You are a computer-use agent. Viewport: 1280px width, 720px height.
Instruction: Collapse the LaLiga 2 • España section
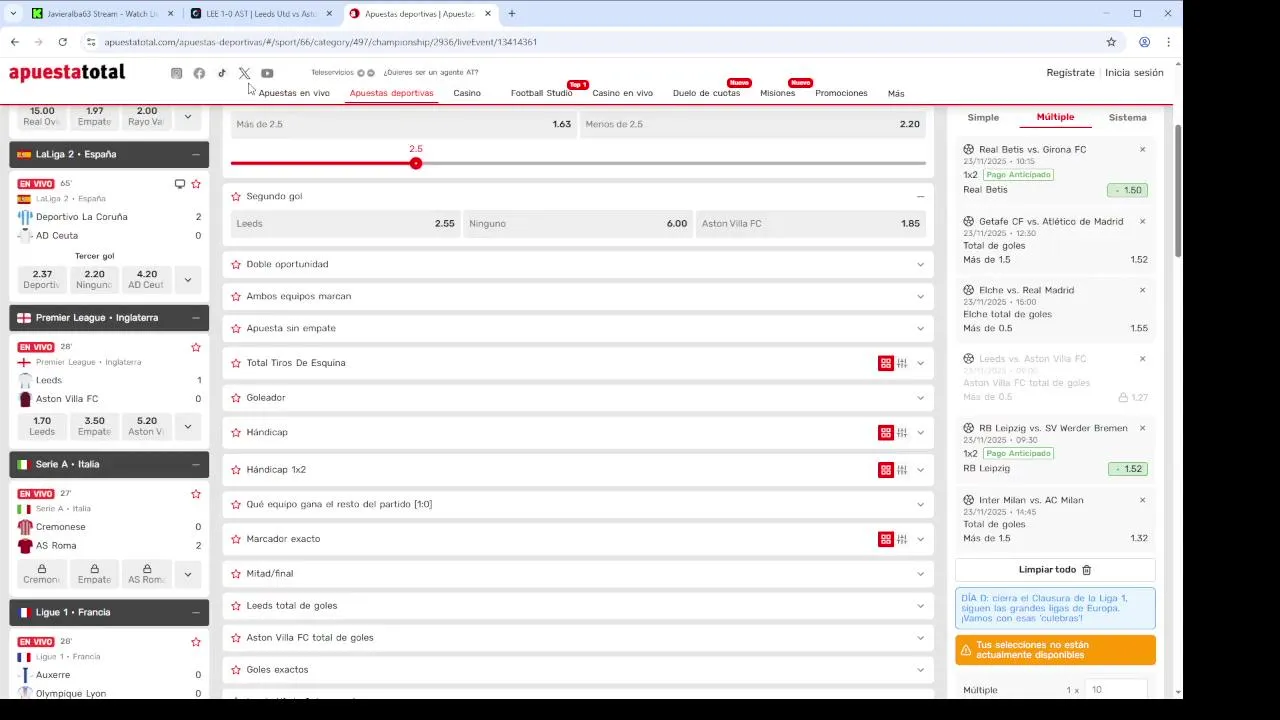(196, 154)
